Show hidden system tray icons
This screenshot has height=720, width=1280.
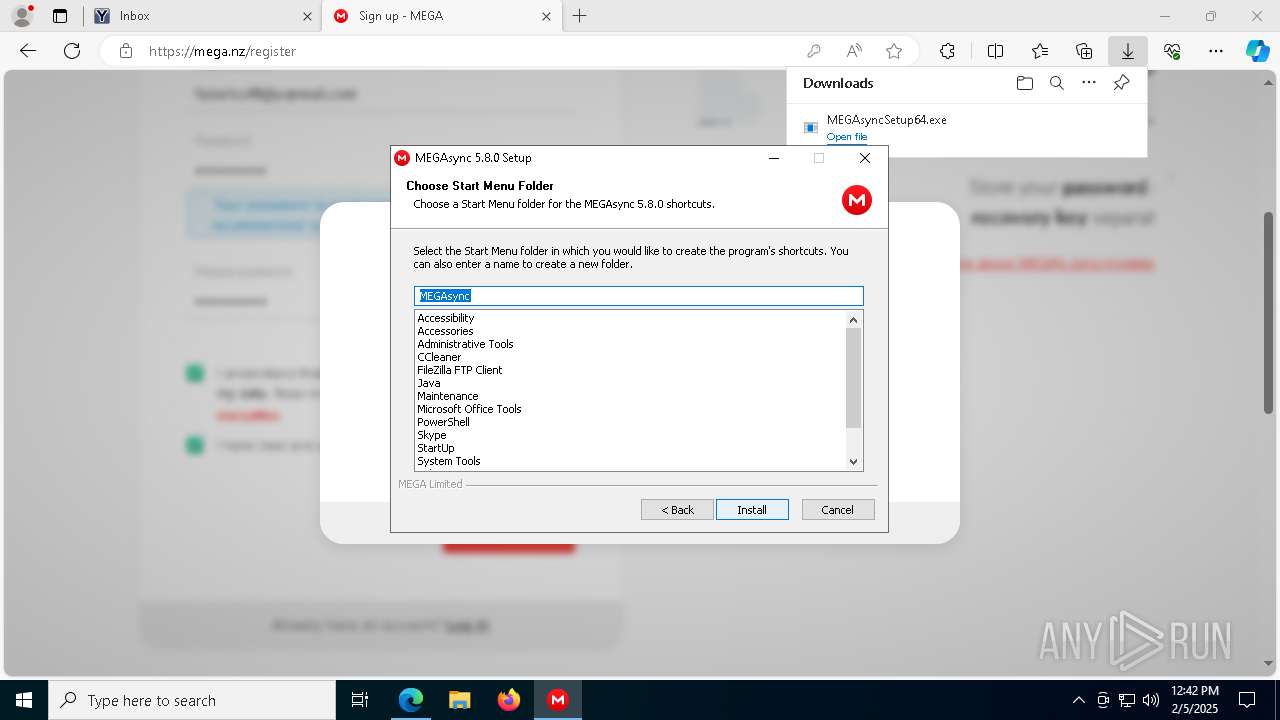click(x=1078, y=700)
